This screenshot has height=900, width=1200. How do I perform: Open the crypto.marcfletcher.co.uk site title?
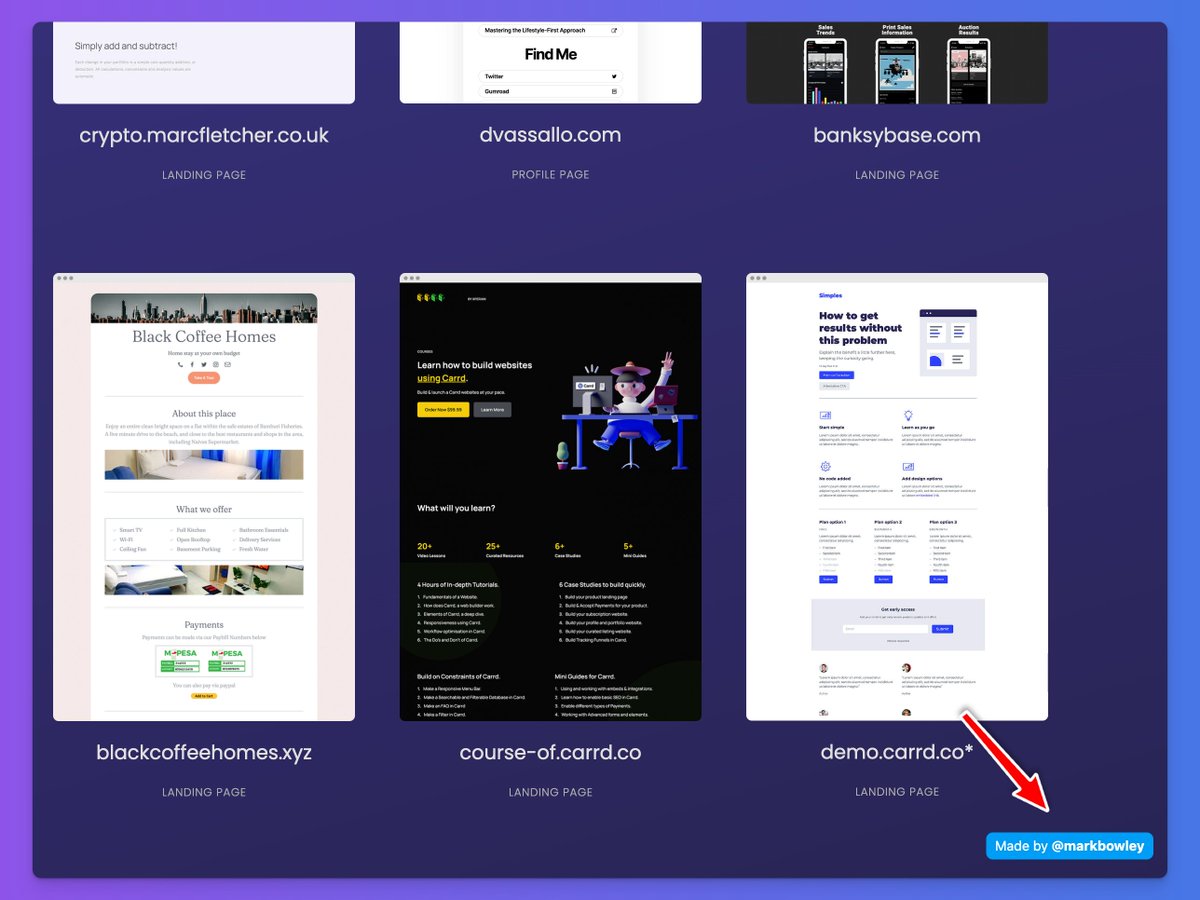[204, 135]
